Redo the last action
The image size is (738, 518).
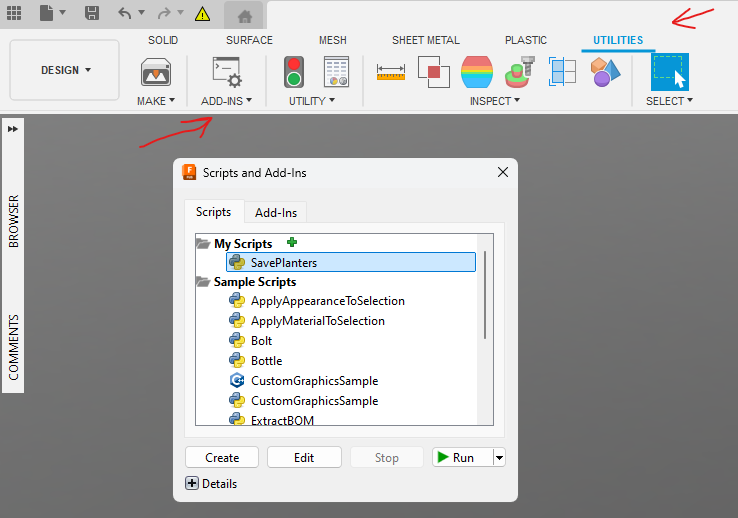click(164, 13)
